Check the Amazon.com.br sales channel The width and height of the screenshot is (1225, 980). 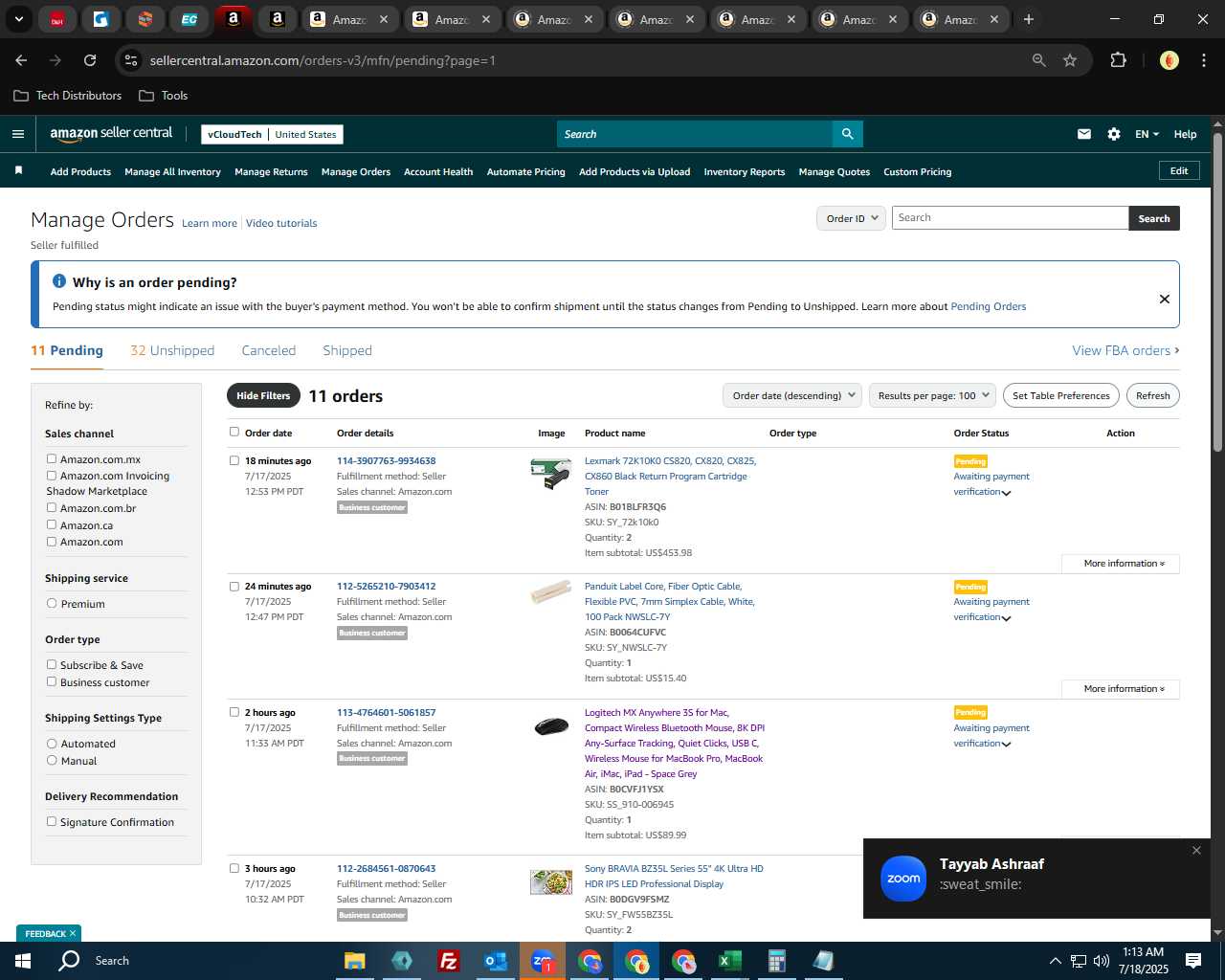[52, 507]
